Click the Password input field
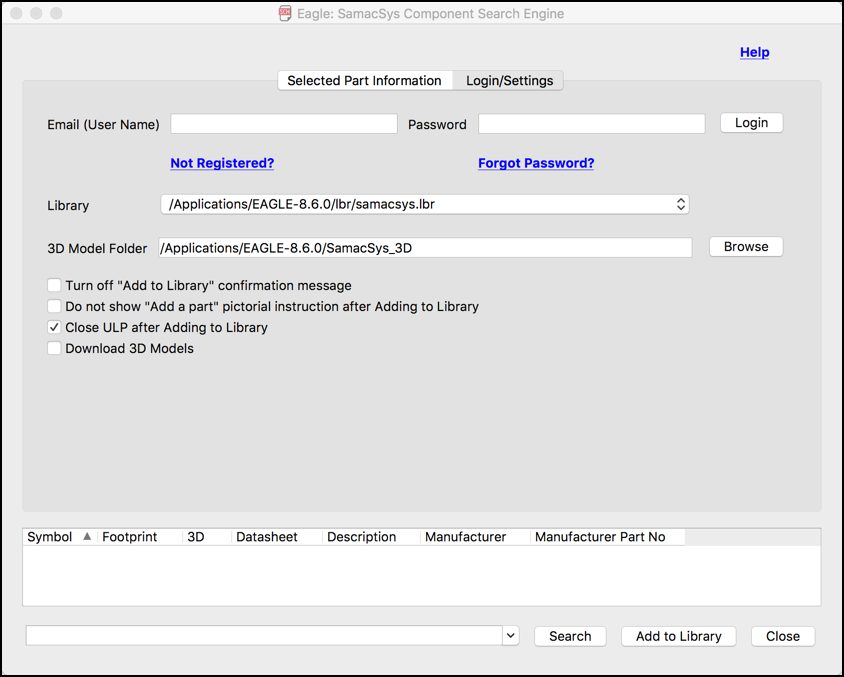 tap(592, 124)
